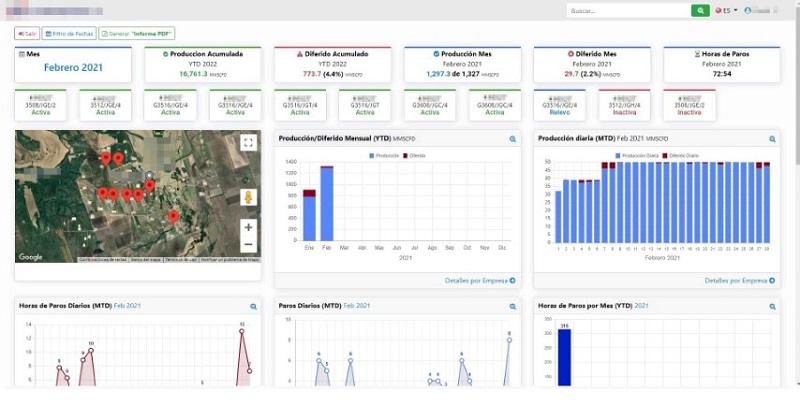The image size is (800, 400).
Task: Magnify the Producción/Diferido Mensual chart
Action: point(513,139)
